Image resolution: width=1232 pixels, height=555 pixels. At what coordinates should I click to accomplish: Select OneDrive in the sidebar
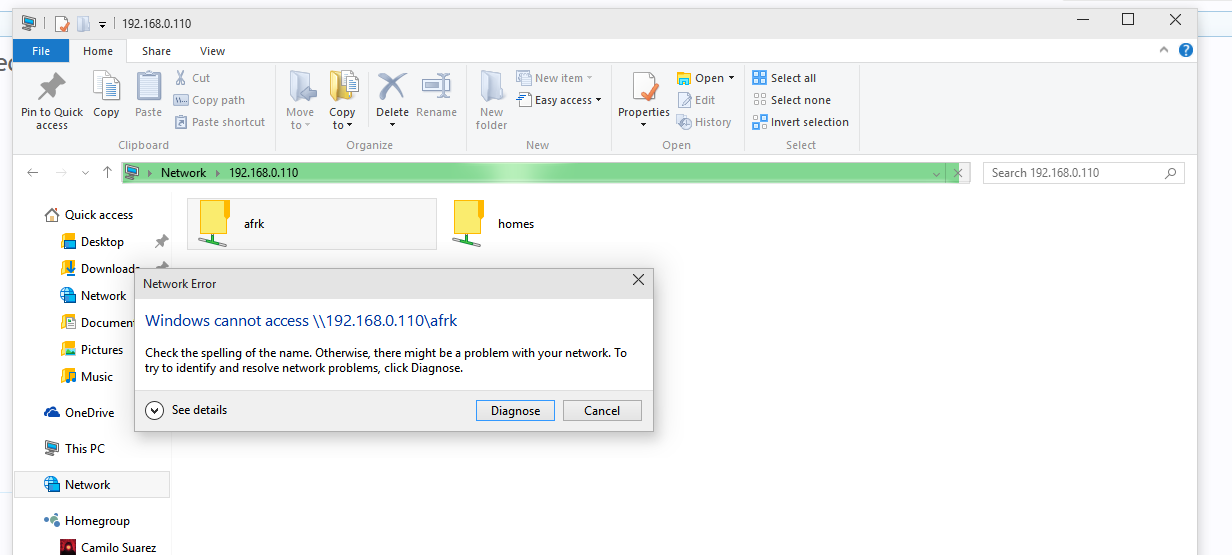89,413
